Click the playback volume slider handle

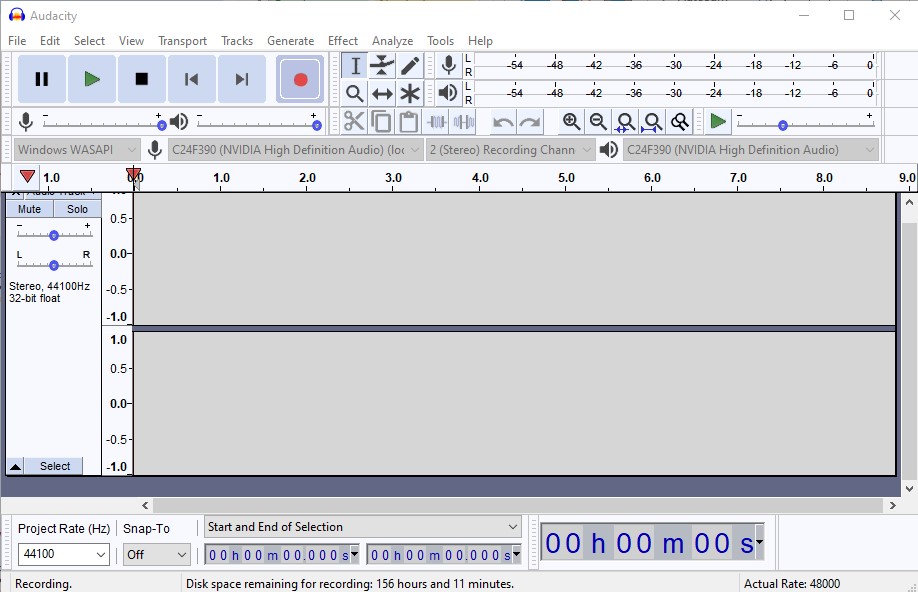coord(317,125)
